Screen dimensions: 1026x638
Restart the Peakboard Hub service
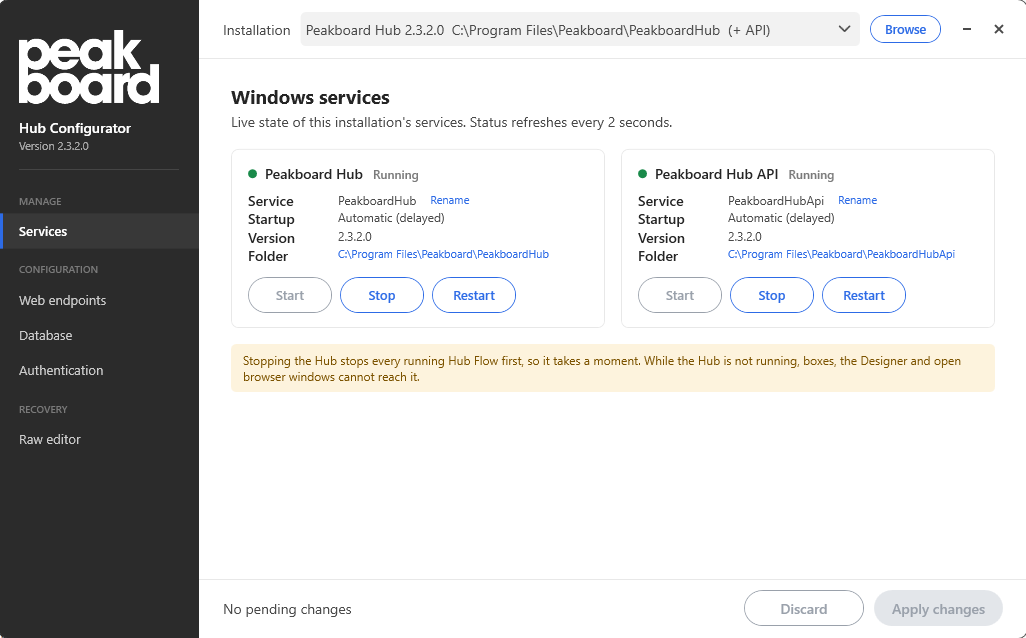(474, 295)
